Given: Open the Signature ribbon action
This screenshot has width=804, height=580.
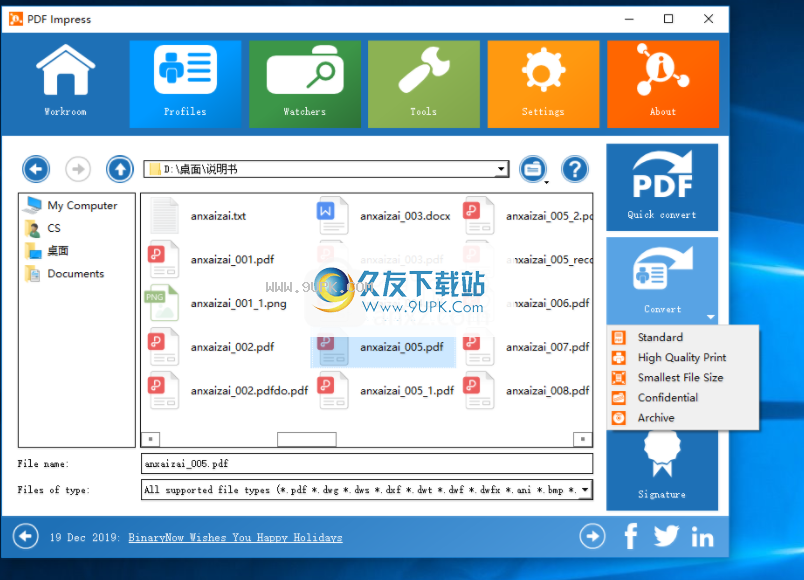Looking at the screenshot, I should (x=662, y=469).
